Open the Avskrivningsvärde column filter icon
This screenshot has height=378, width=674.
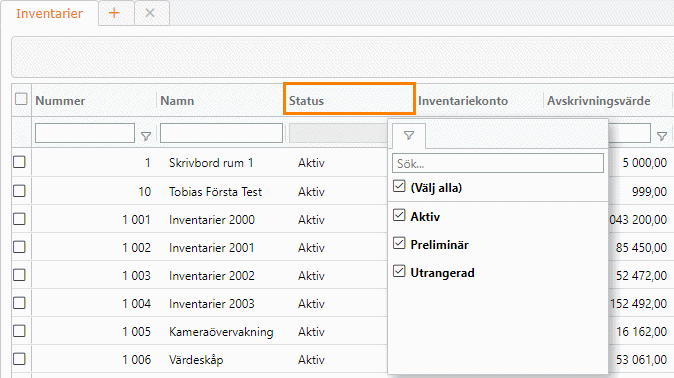pyautogui.click(x=662, y=136)
